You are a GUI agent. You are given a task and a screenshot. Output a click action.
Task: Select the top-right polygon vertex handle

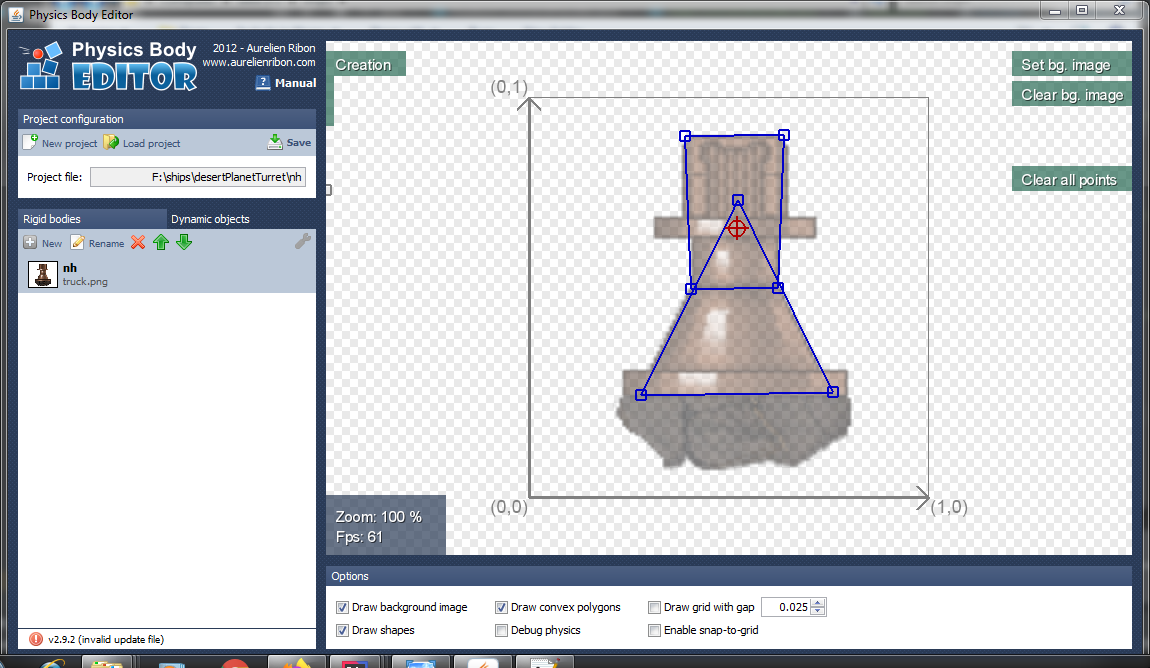coord(784,135)
